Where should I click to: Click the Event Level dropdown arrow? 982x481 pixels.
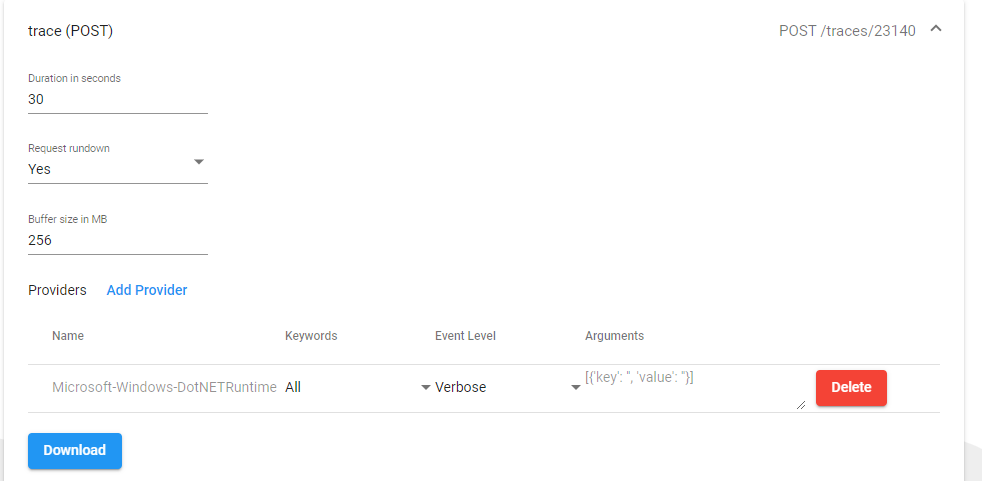pos(576,388)
